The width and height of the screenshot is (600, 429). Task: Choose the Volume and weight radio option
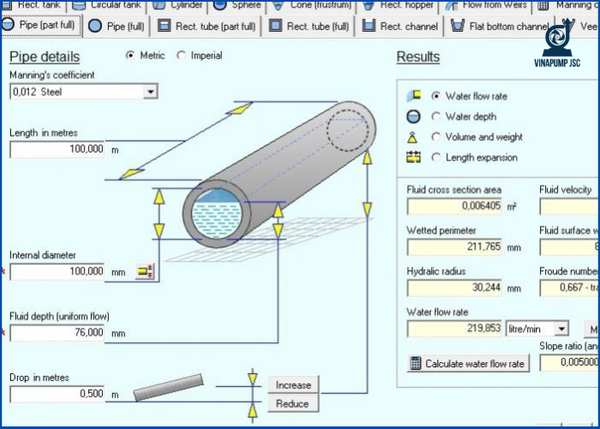(436, 137)
